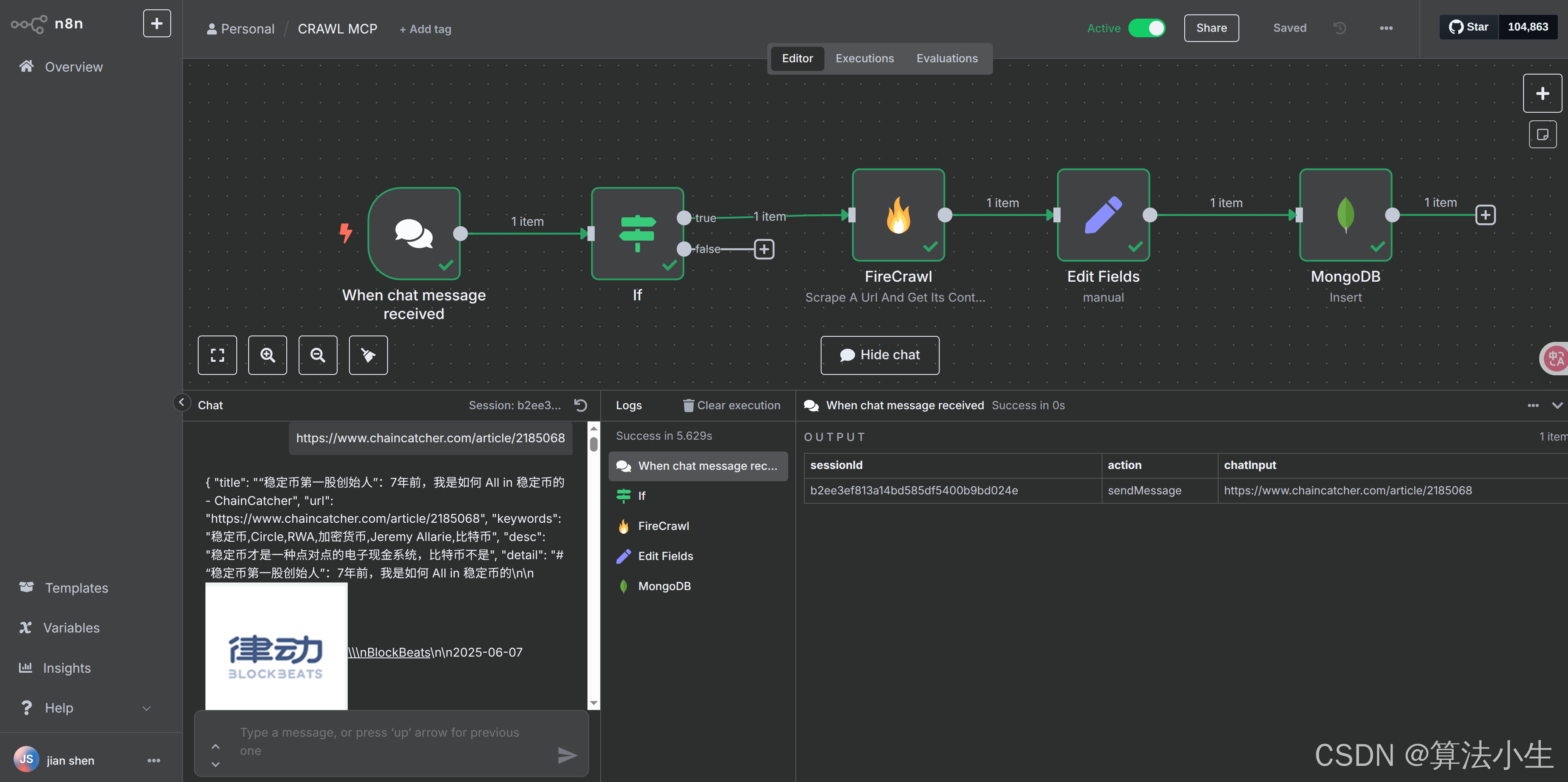Open workflow history clock icon
The height and width of the screenshot is (782, 1568).
pyautogui.click(x=1339, y=28)
